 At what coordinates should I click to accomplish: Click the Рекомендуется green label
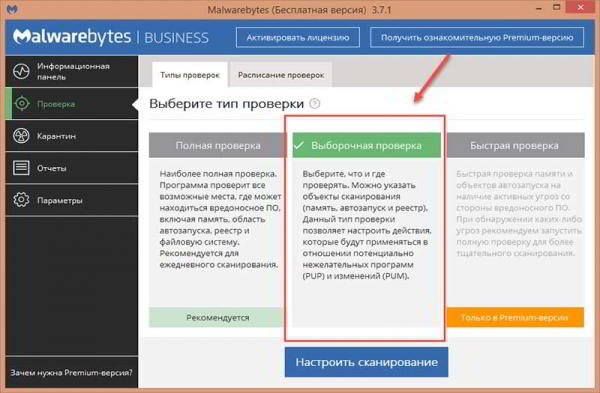point(217,317)
